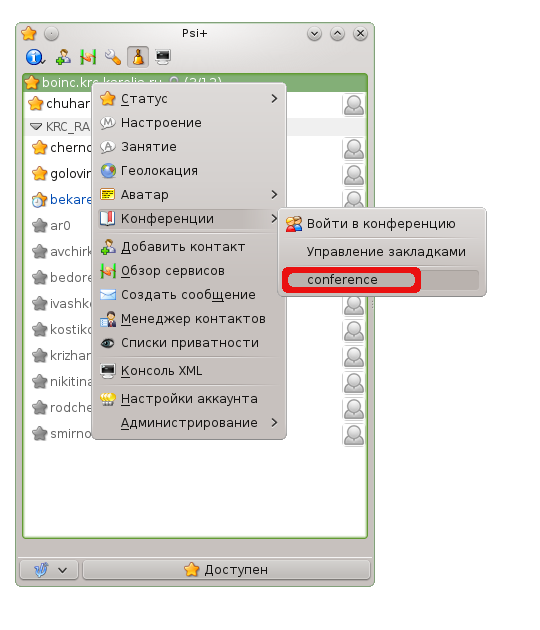Click avatar thumbnail in chuhar row
Viewport: 540px width, 630px height.
354,105
